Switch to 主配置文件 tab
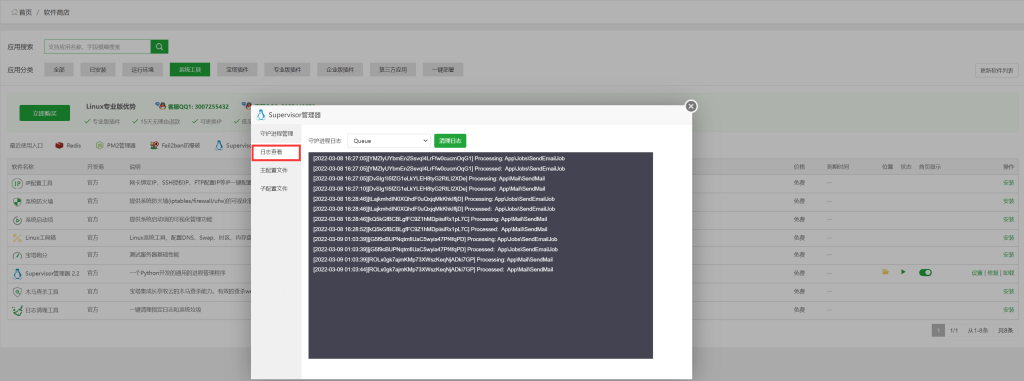The height and width of the screenshot is (381, 1024). [277, 170]
